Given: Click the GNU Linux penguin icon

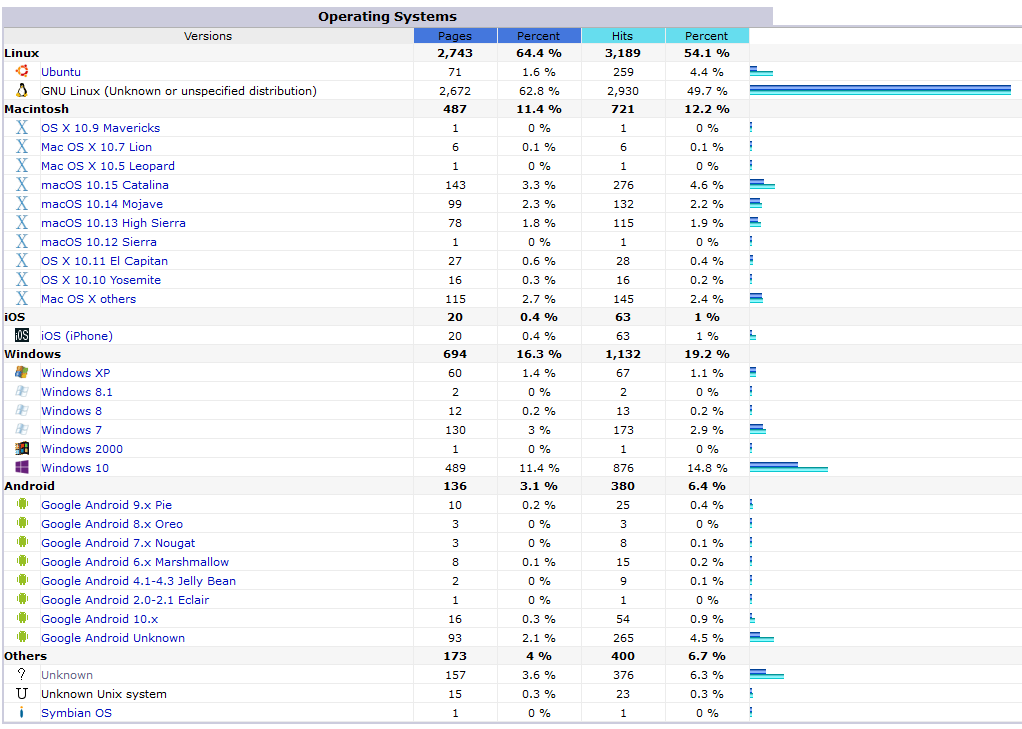Looking at the screenshot, I should click(22, 91).
